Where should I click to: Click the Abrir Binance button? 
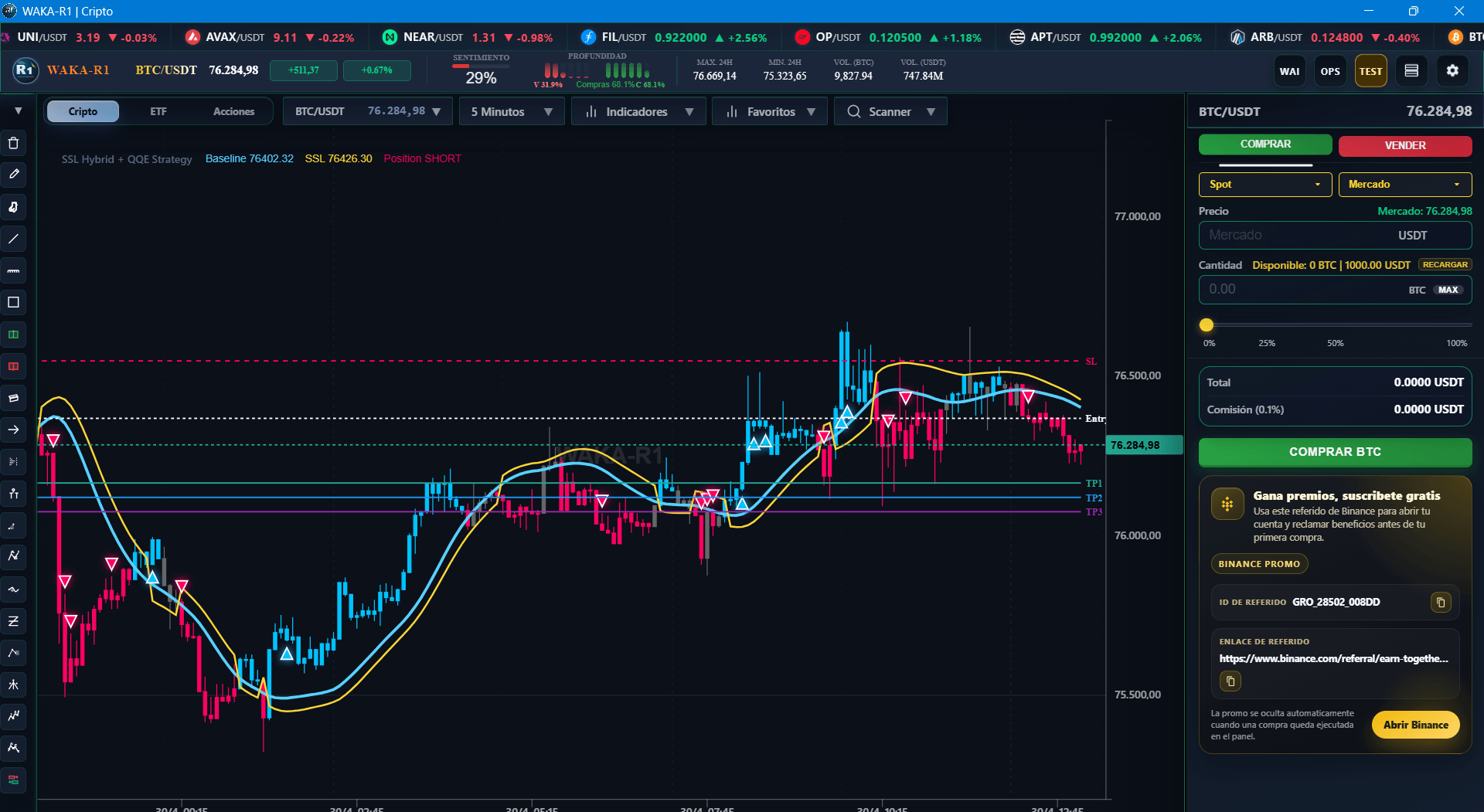point(1415,725)
